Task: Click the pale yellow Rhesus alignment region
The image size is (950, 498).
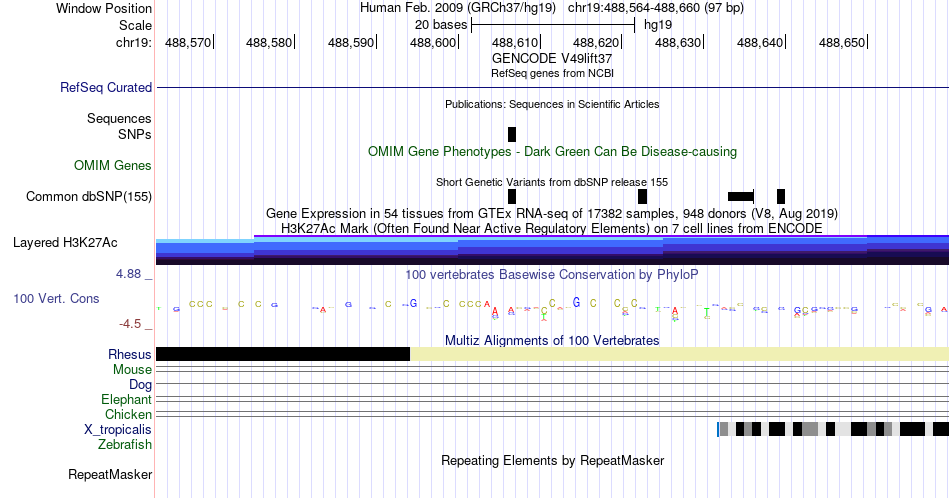Action: (x=679, y=354)
